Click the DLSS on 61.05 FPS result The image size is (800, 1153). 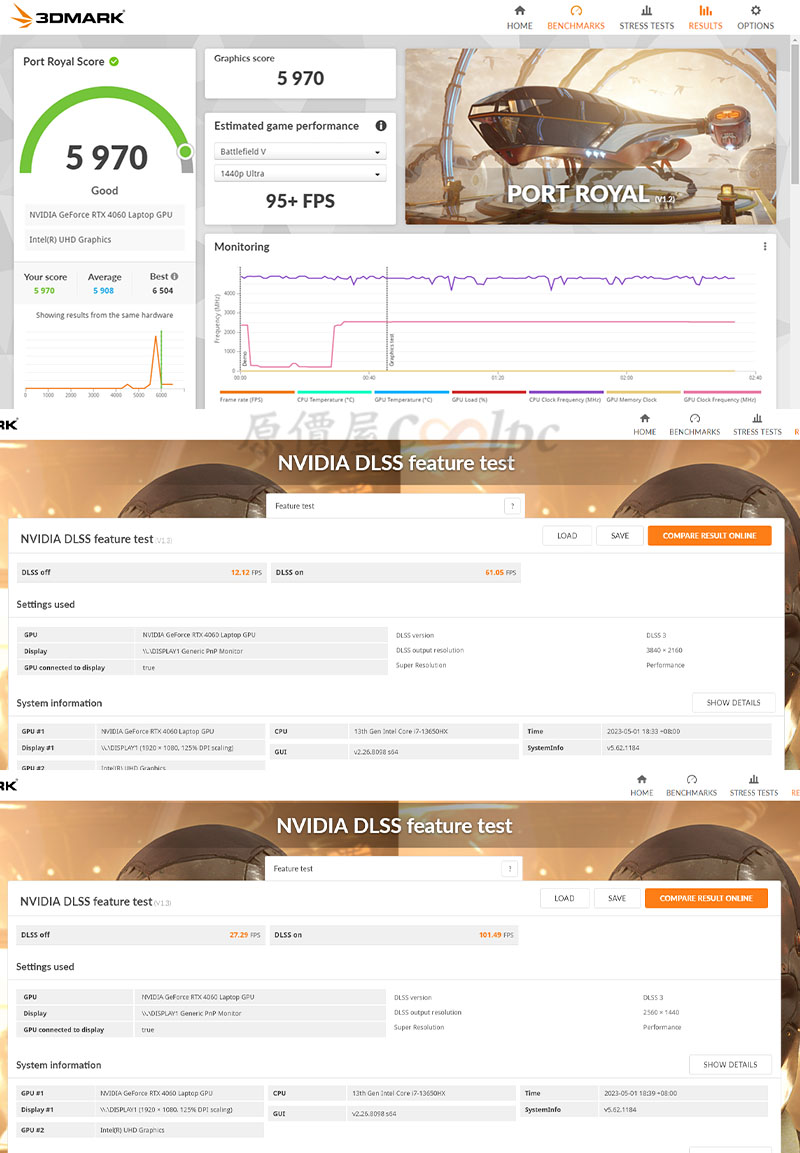396,572
